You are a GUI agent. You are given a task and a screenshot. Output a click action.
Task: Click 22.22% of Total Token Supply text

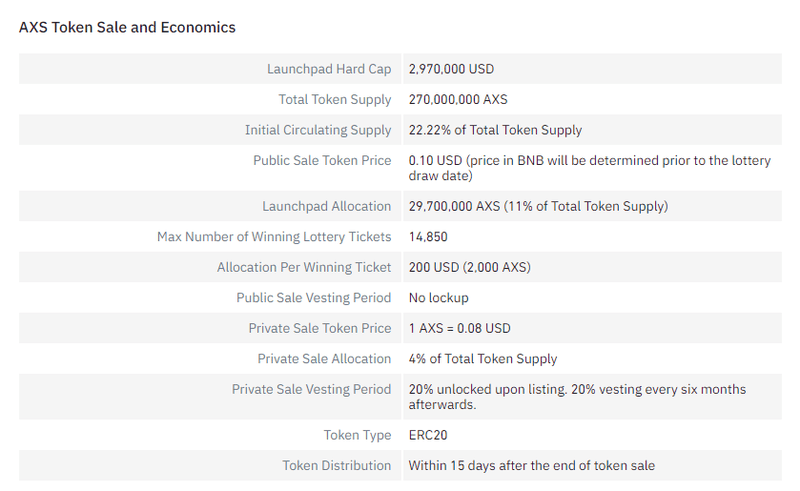coord(495,130)
